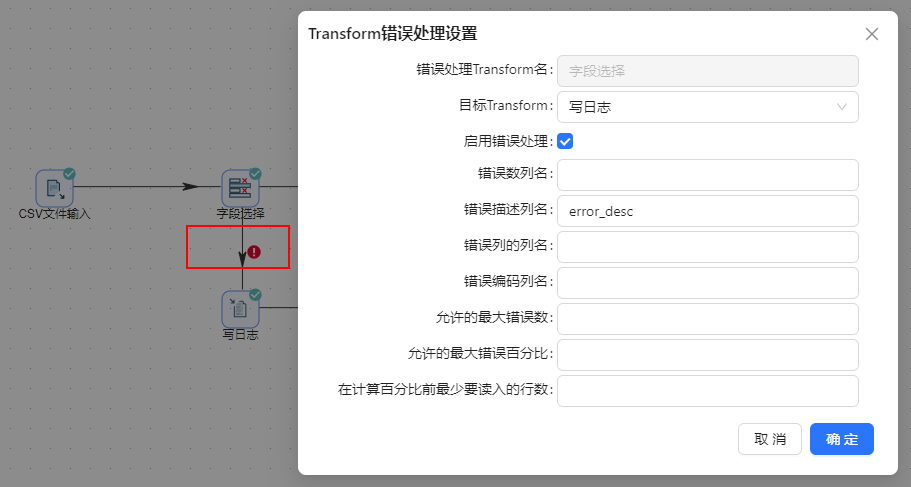Click into the 错误编码列名 field

[x=707, y=283]
